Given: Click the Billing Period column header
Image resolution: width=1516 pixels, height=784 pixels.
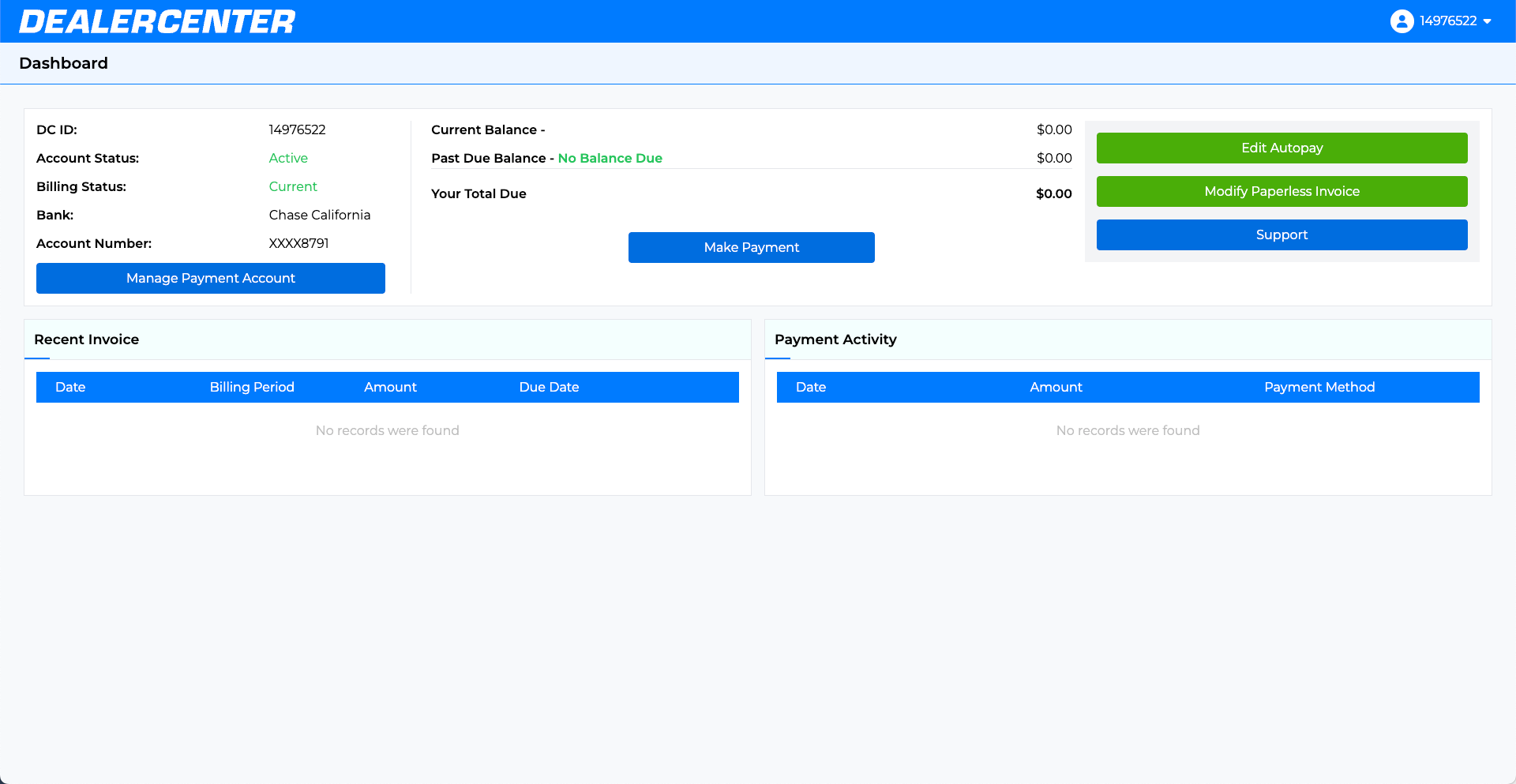Looking at the screenshot, I should click(x=252, y=387).
